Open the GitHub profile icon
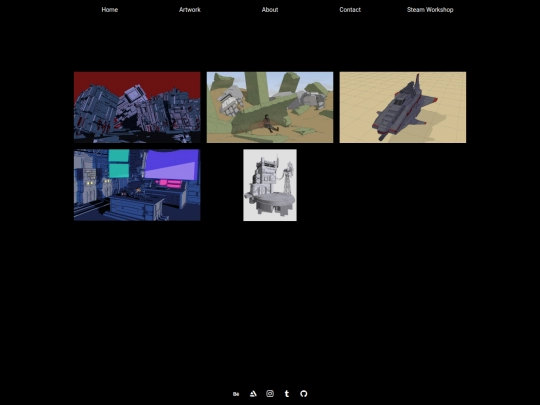 304,394
